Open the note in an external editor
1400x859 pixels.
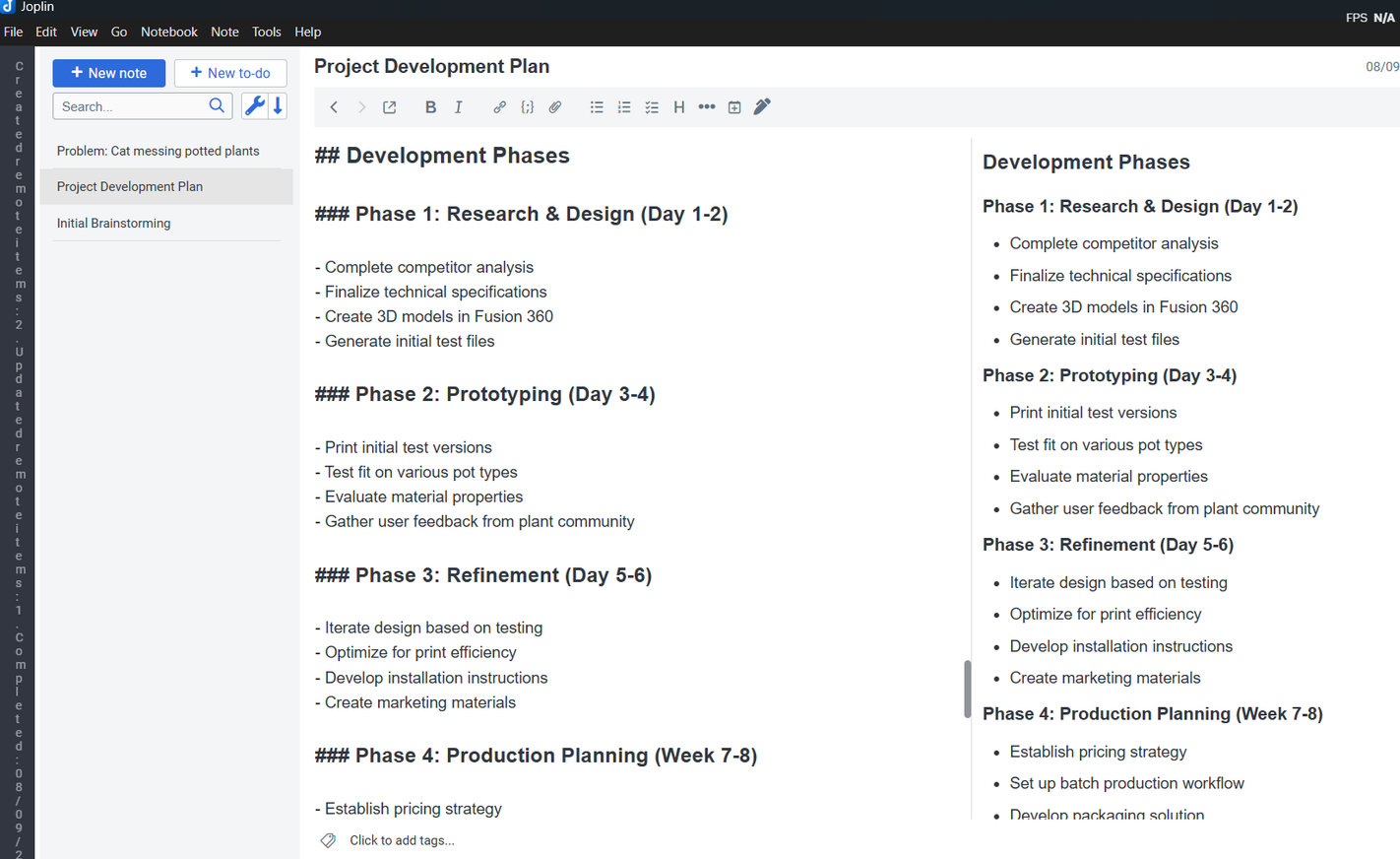pyautogui.click(x=390, y=107)
